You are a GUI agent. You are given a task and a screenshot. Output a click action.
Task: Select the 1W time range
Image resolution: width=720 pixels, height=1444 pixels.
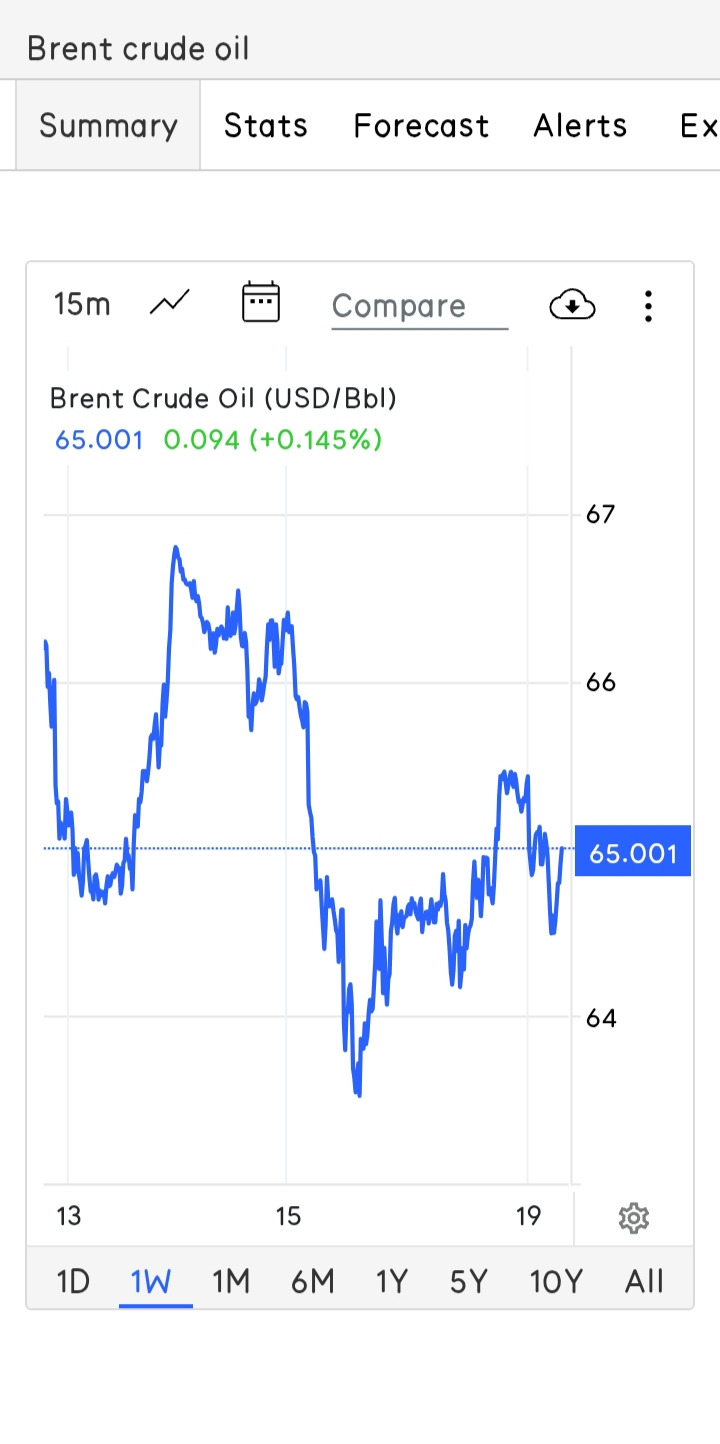click(151, 1281)
